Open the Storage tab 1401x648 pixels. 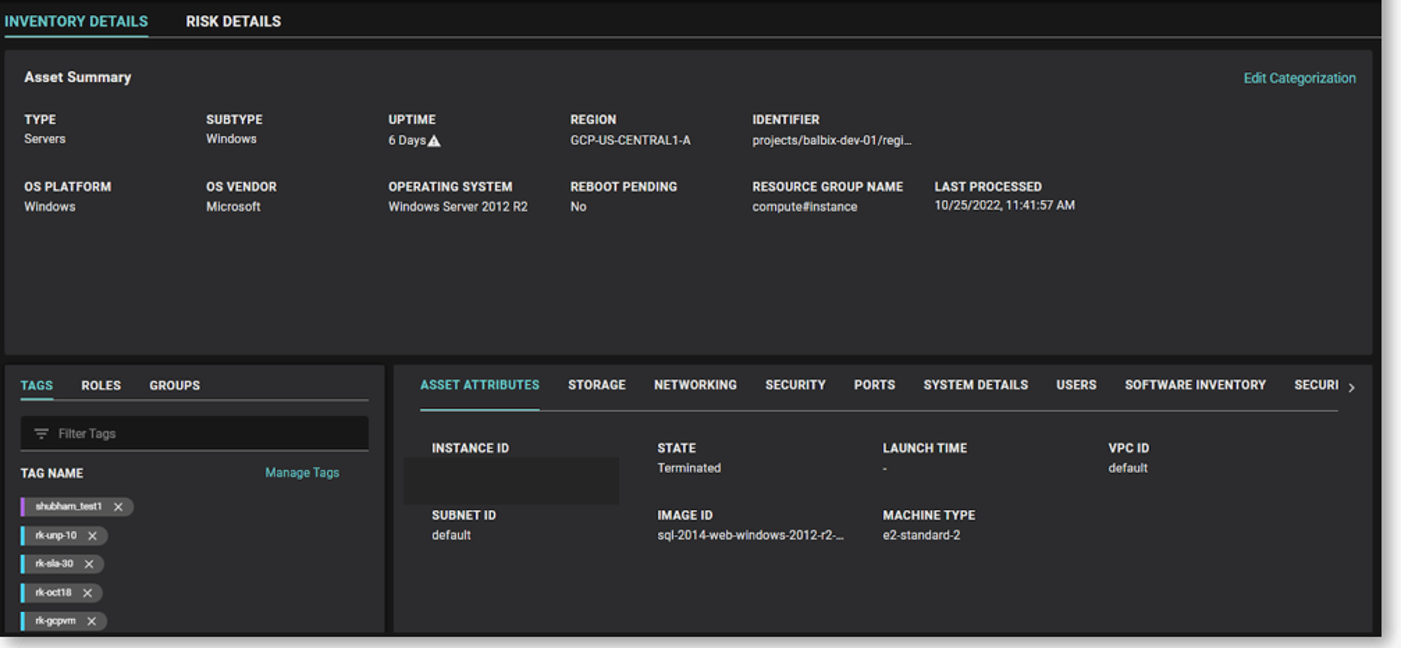click(596, 385)
